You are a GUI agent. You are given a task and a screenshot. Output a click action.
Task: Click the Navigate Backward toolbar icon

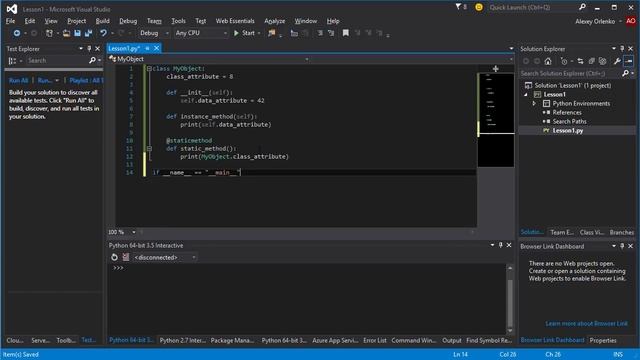coord(16,33)
